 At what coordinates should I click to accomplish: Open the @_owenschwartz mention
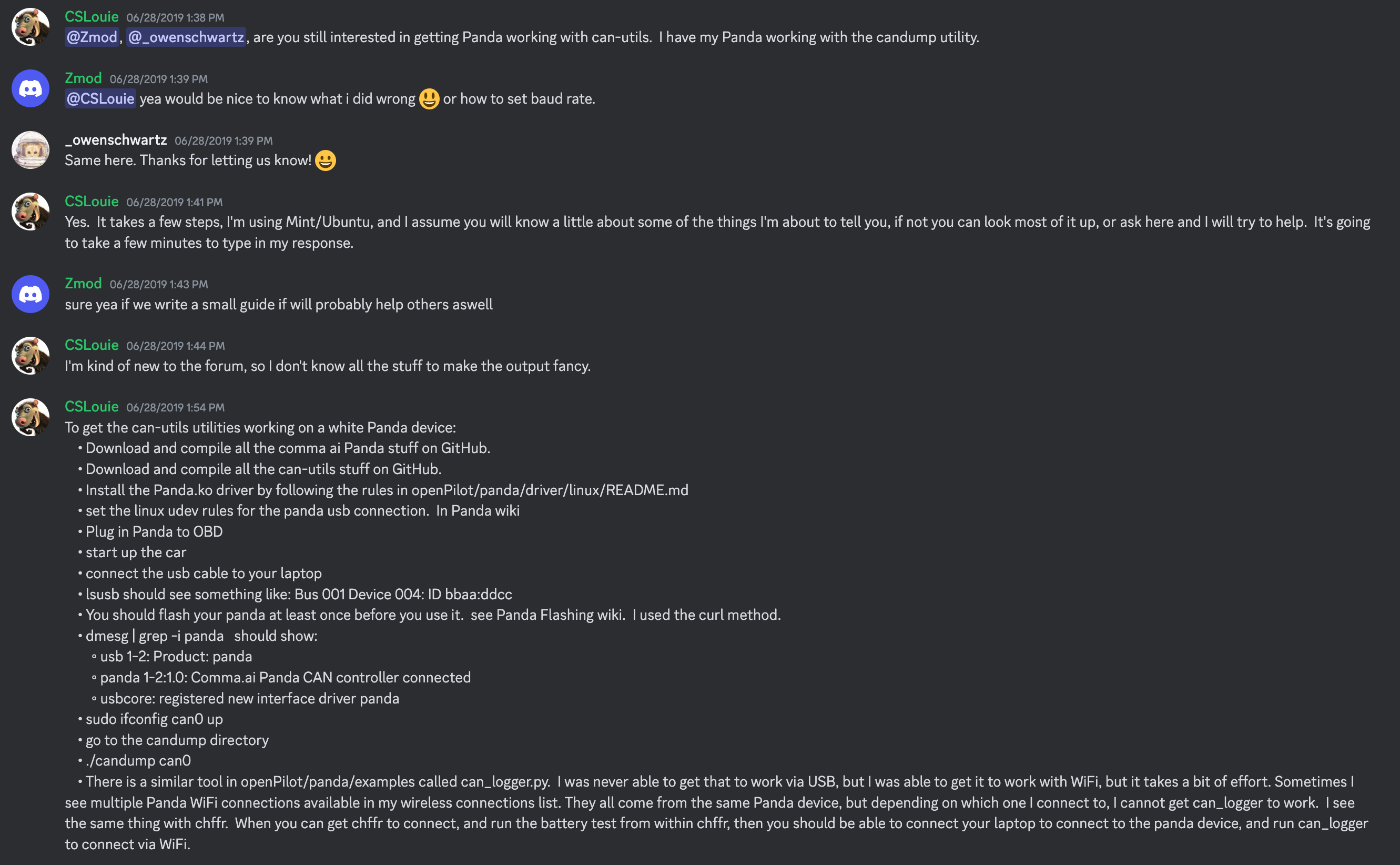tap(186, 37)
